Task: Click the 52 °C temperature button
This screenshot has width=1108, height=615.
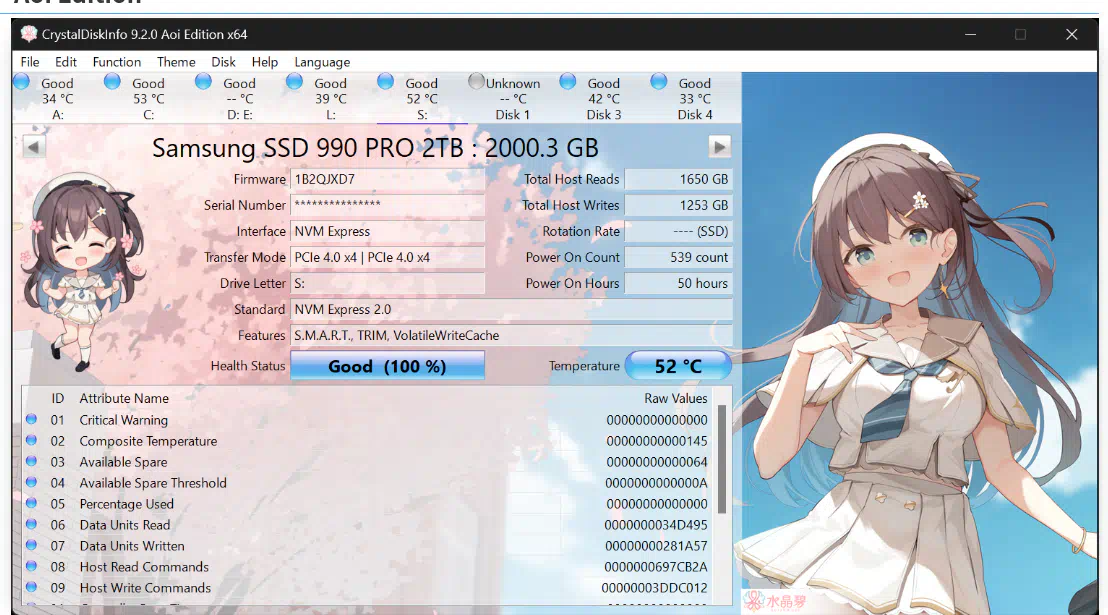Action: 678,366
